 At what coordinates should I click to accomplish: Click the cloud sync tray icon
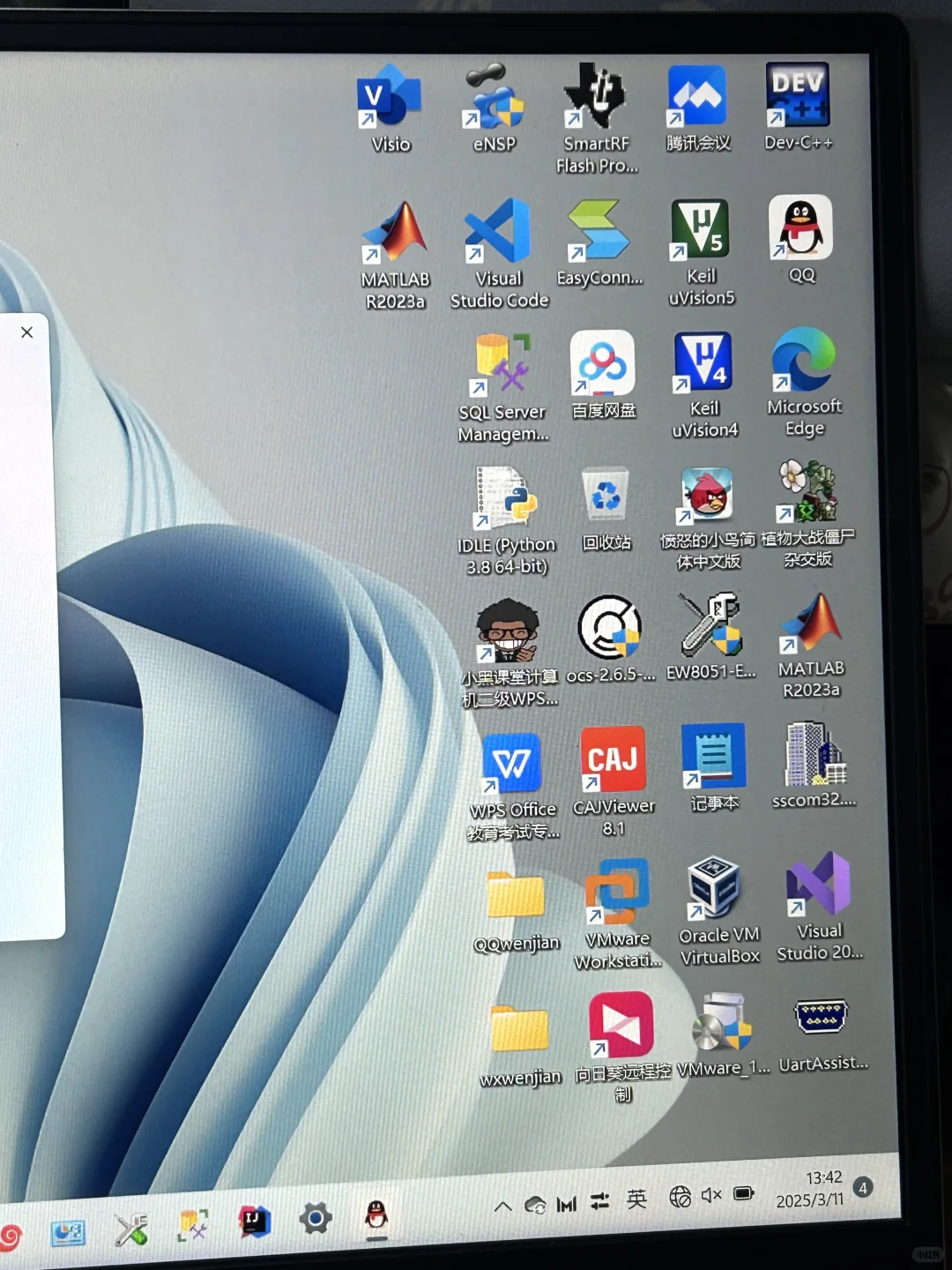coord(534,1205)
